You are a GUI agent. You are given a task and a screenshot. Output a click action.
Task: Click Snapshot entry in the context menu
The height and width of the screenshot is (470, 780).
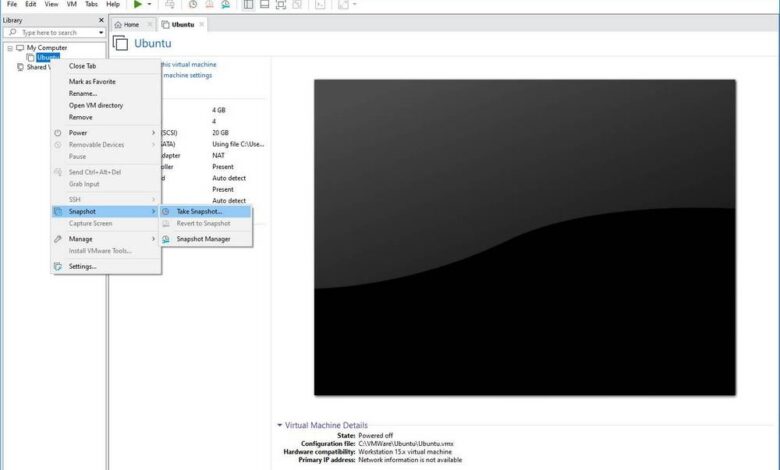click(x=106, y=211)
